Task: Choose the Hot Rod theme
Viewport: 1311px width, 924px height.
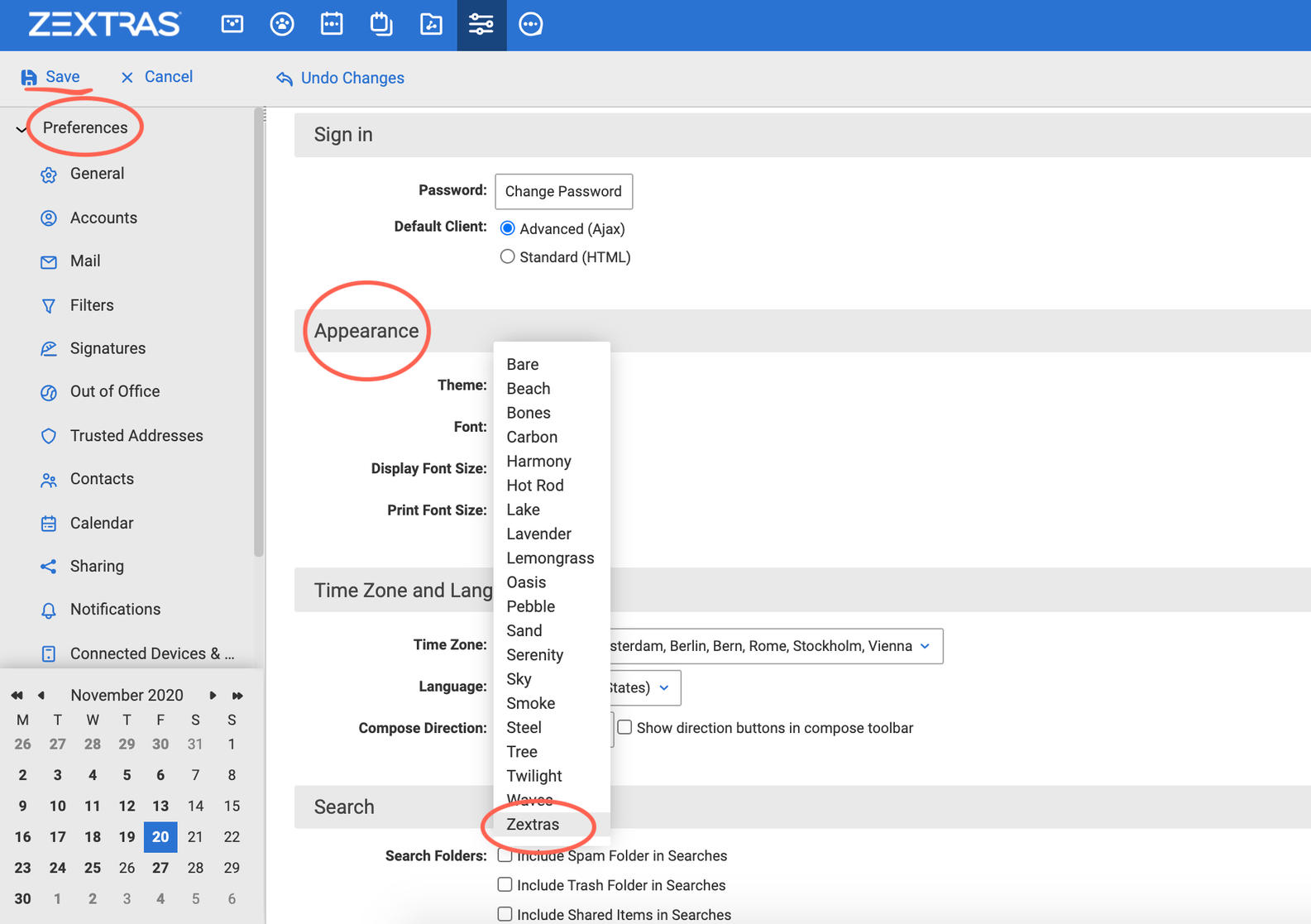Action: click(x=552, y=486)
